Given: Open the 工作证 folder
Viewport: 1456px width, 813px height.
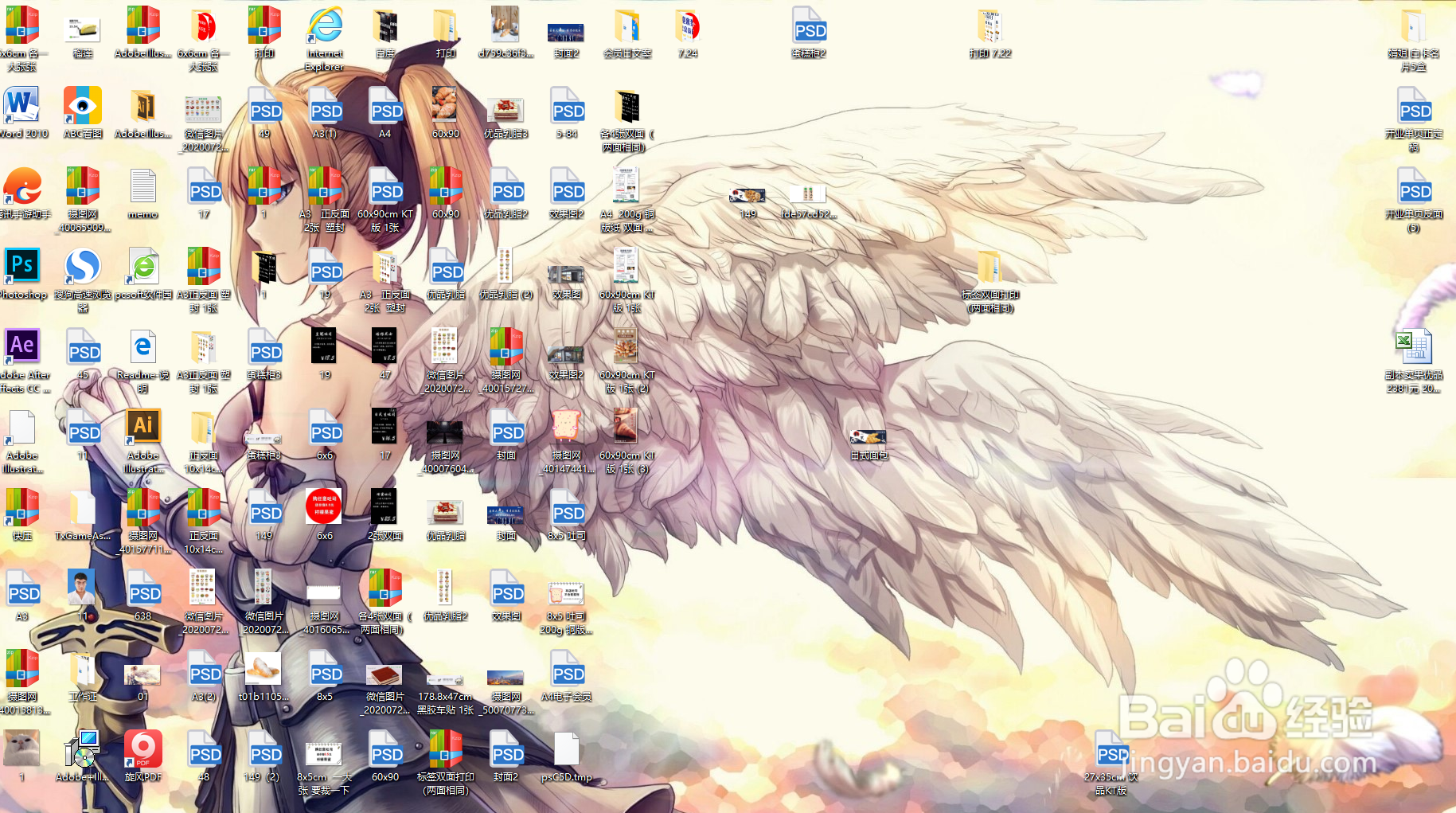Looking at the screenshot, I should coord(83,676).
